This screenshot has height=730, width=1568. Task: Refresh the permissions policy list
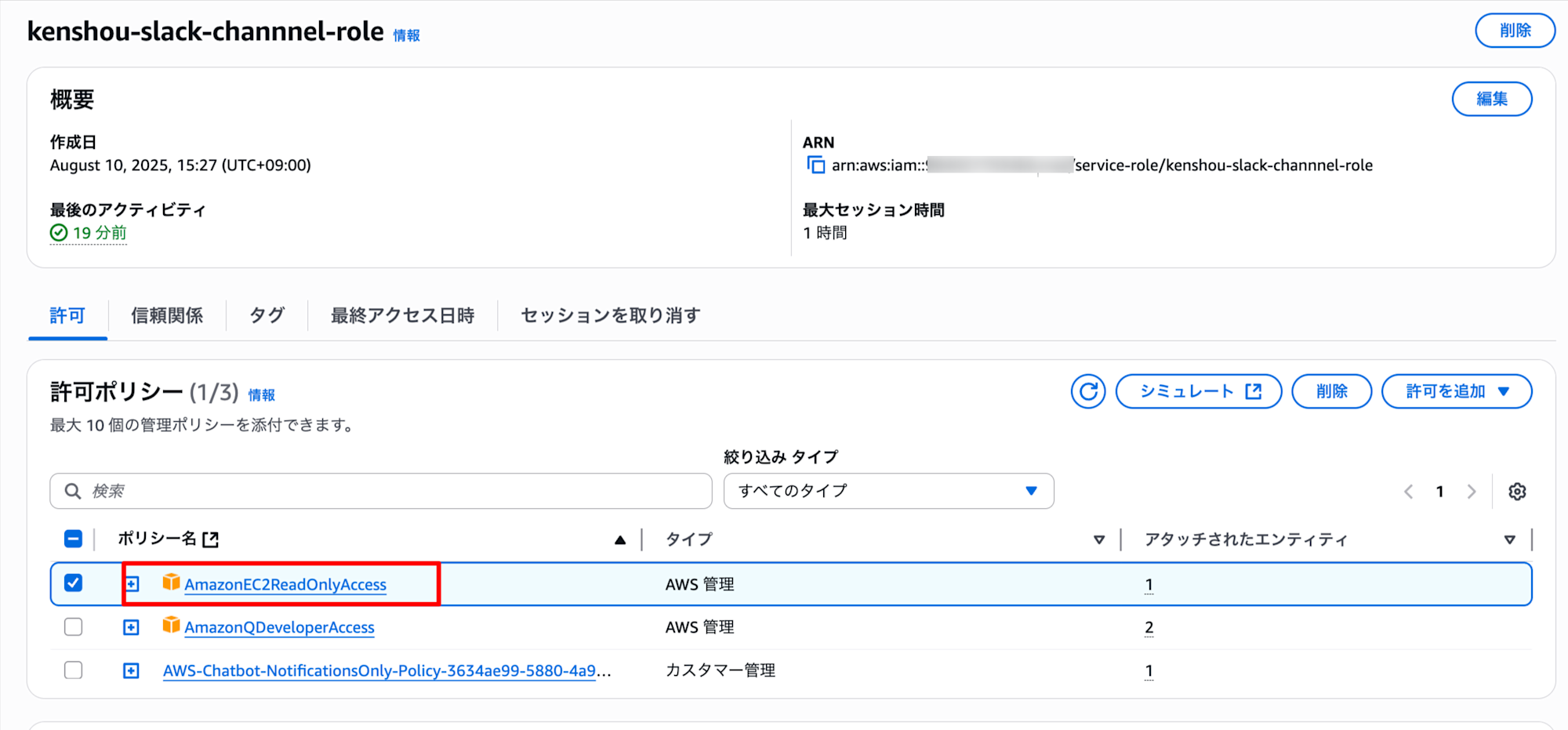click(x=1088, y=391)
